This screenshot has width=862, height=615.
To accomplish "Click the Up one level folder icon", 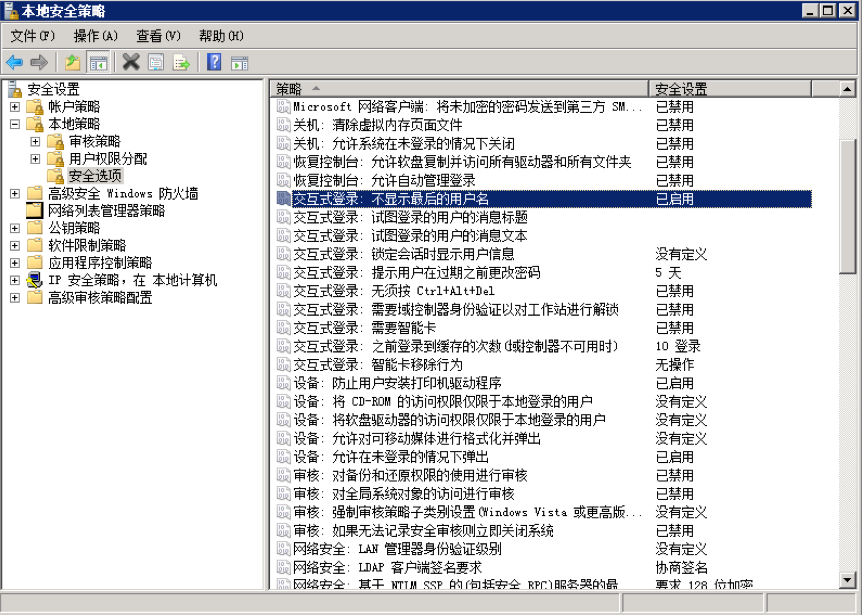I will click(73, 62).
